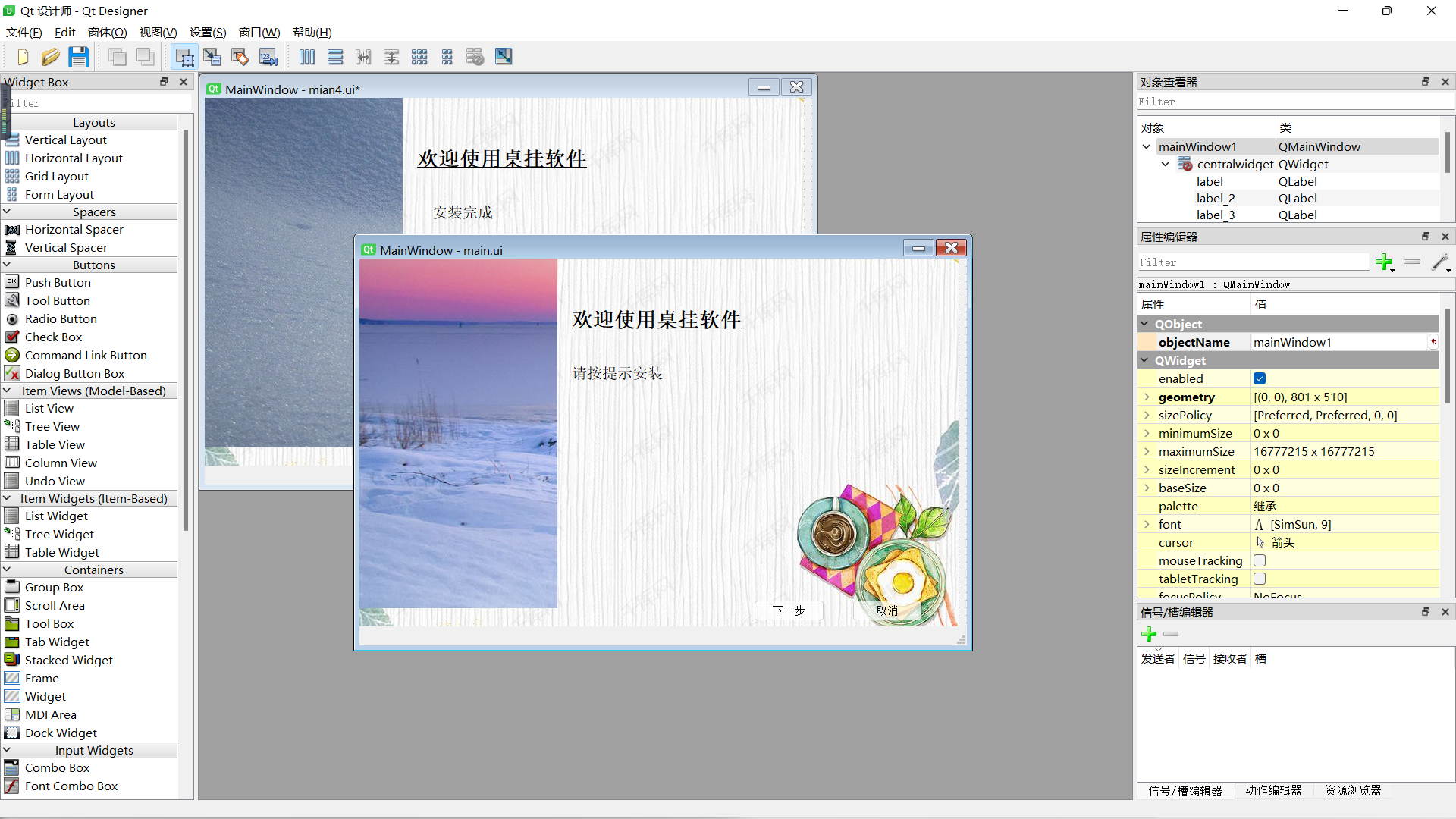This screenshot has width=1456, height=819.
Task: Click the 取消 button in form
Action: 886,610
